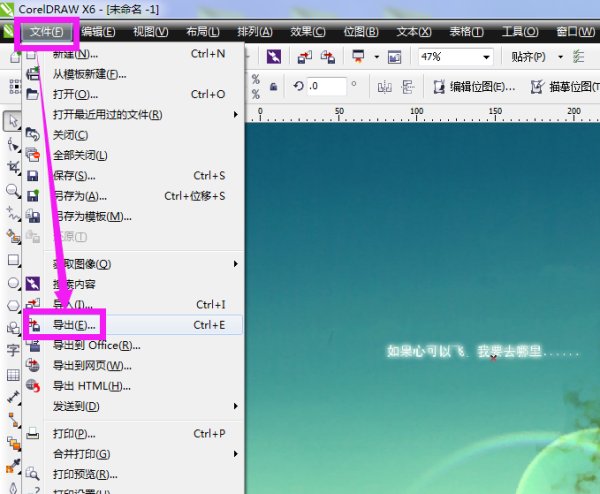Choose 导入(I)... menu entry

133,305
